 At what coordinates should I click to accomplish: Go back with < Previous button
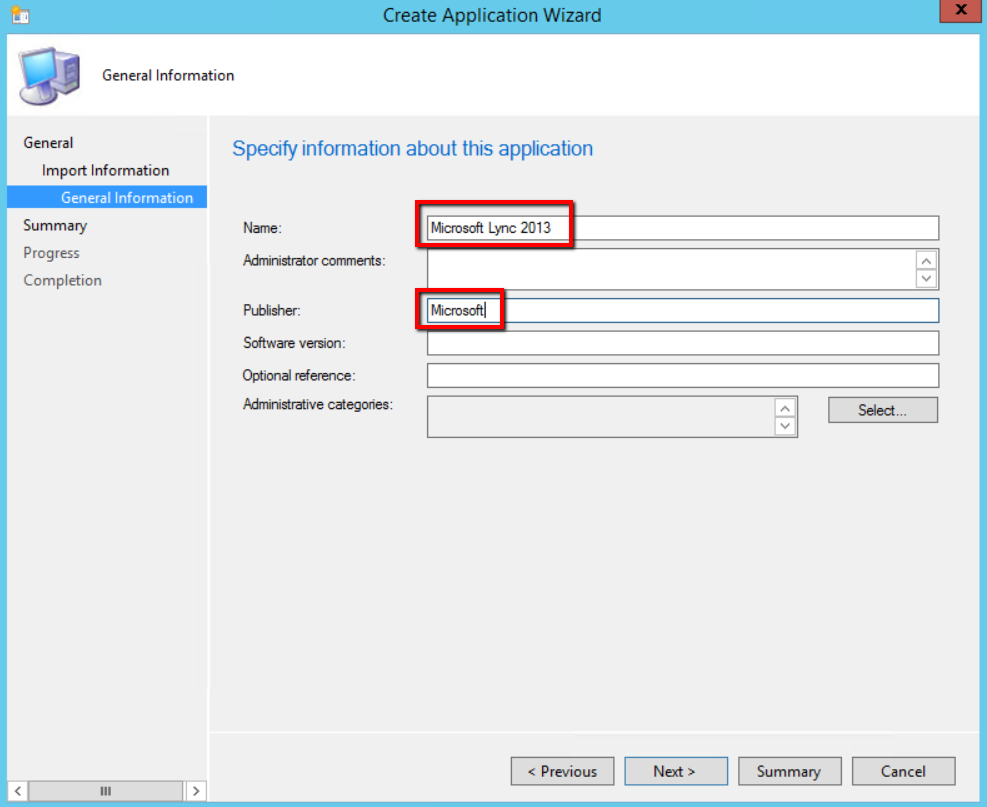(562, 771)
